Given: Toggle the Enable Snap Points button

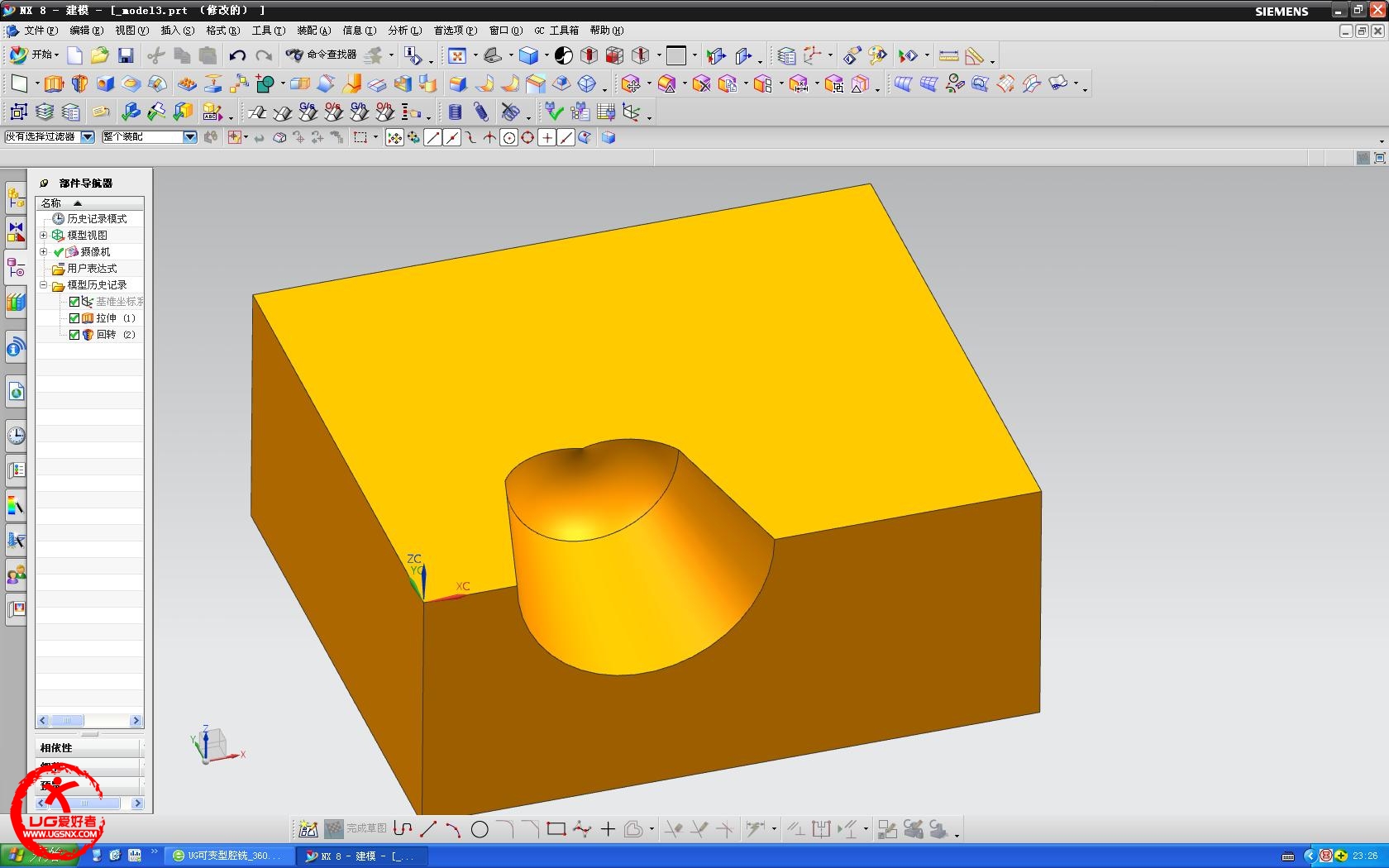Looking at the screenshot, I should (394, 138).
